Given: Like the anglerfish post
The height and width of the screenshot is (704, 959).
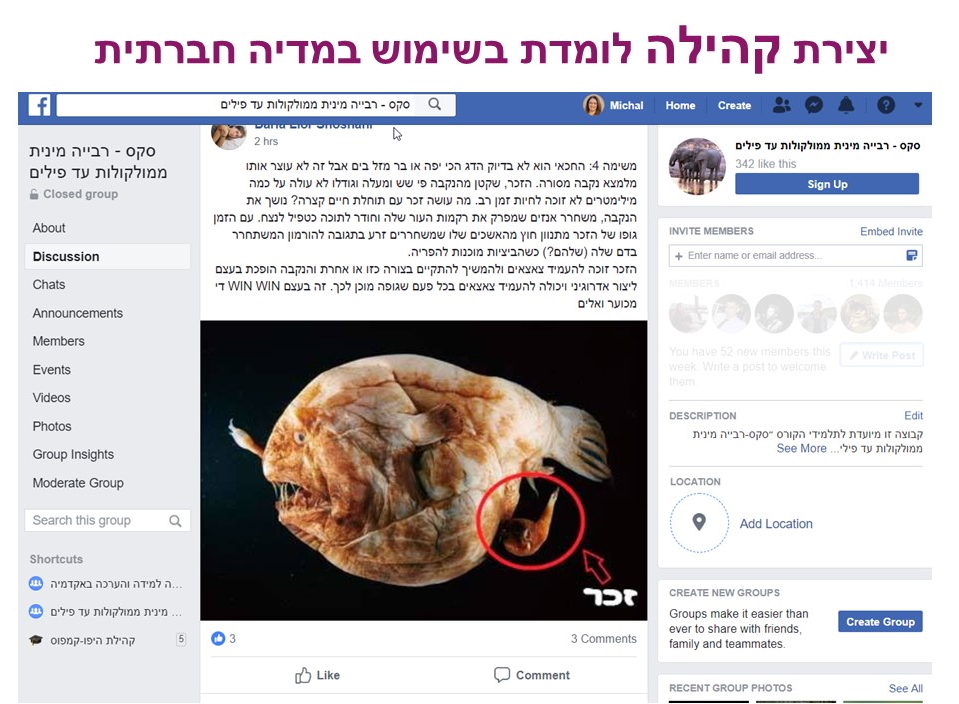Looking at the screenshot, I should 317,675.
